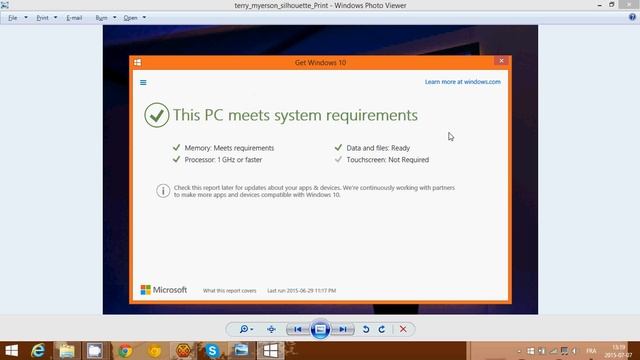This screenshot has width=640, height=360.
Task: Open the Open menu
Action: (131, 18)
